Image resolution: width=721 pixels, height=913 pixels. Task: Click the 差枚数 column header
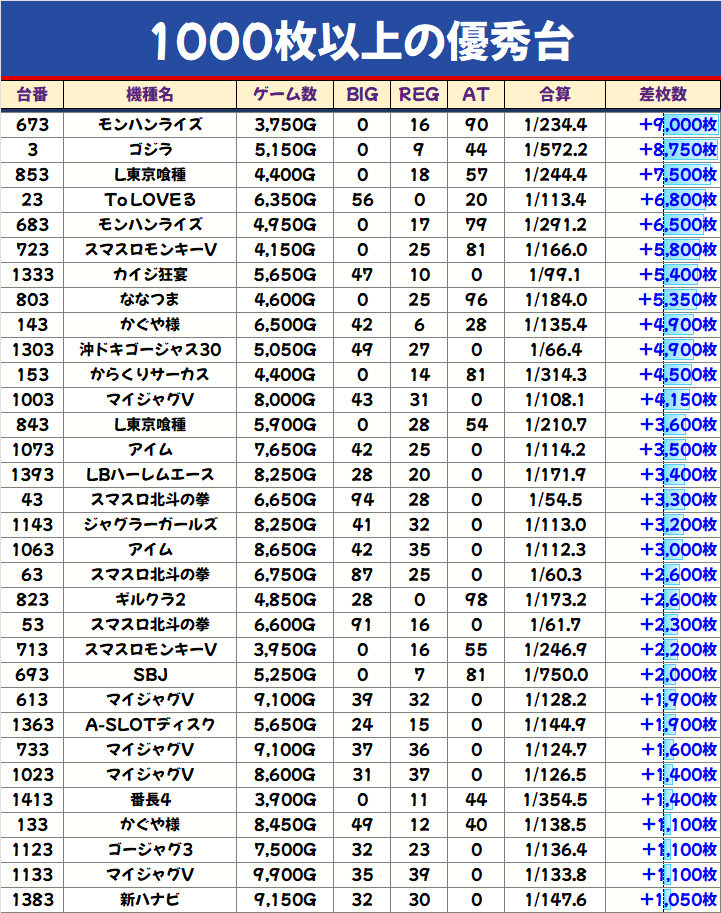coord(663,94)
